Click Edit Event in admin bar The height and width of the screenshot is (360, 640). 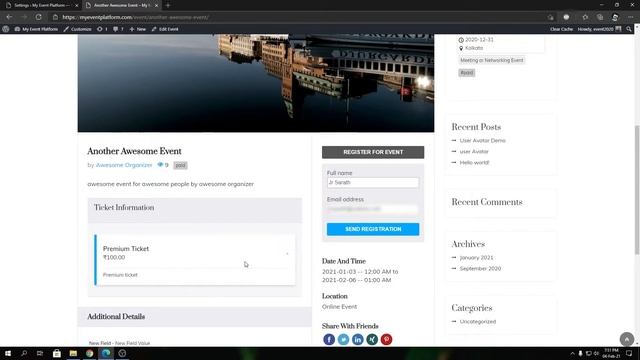pos(165,29)
